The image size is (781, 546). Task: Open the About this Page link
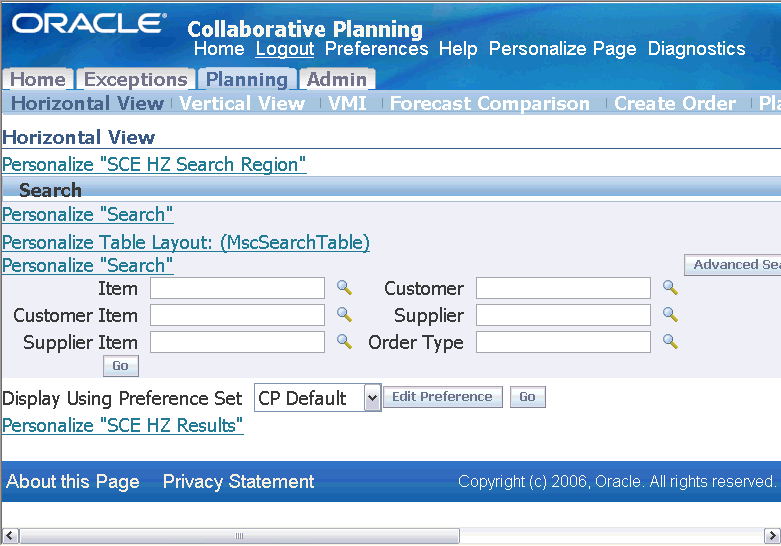[73, 482]
